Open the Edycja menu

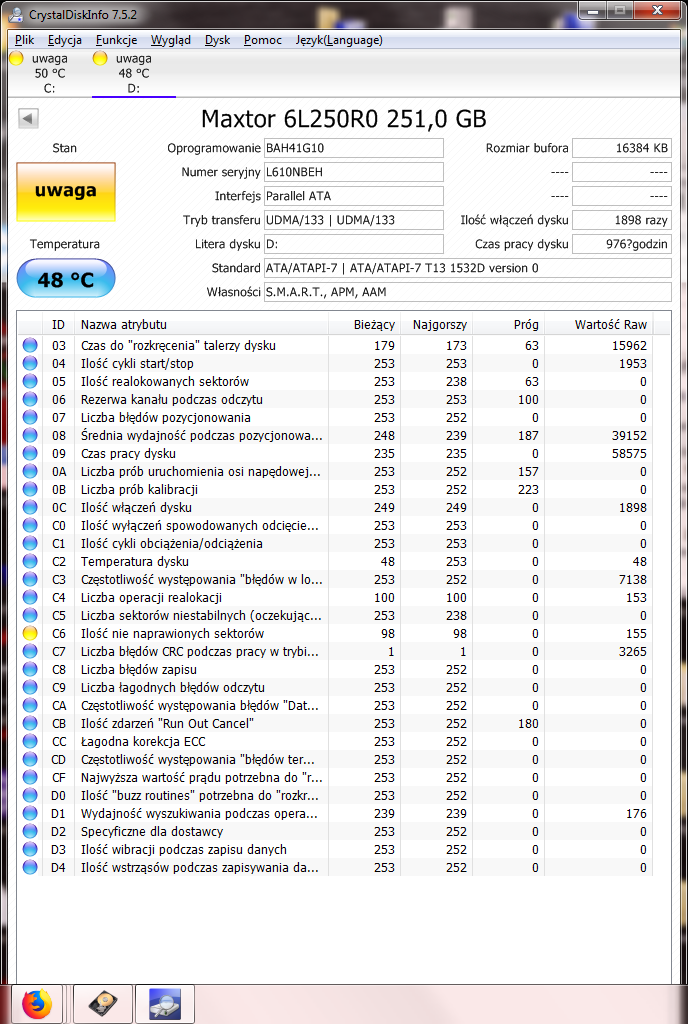pyautogui.click(x=65, y=40)
